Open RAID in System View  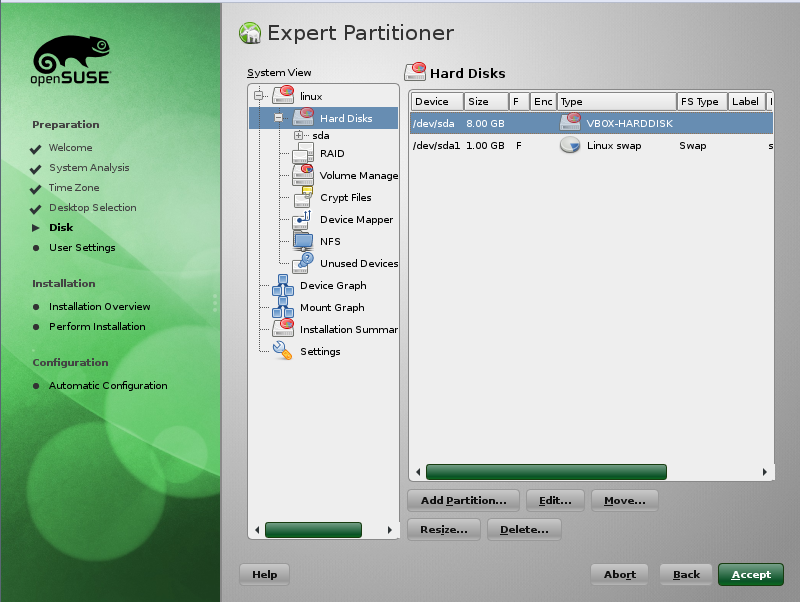coord(332,154)
